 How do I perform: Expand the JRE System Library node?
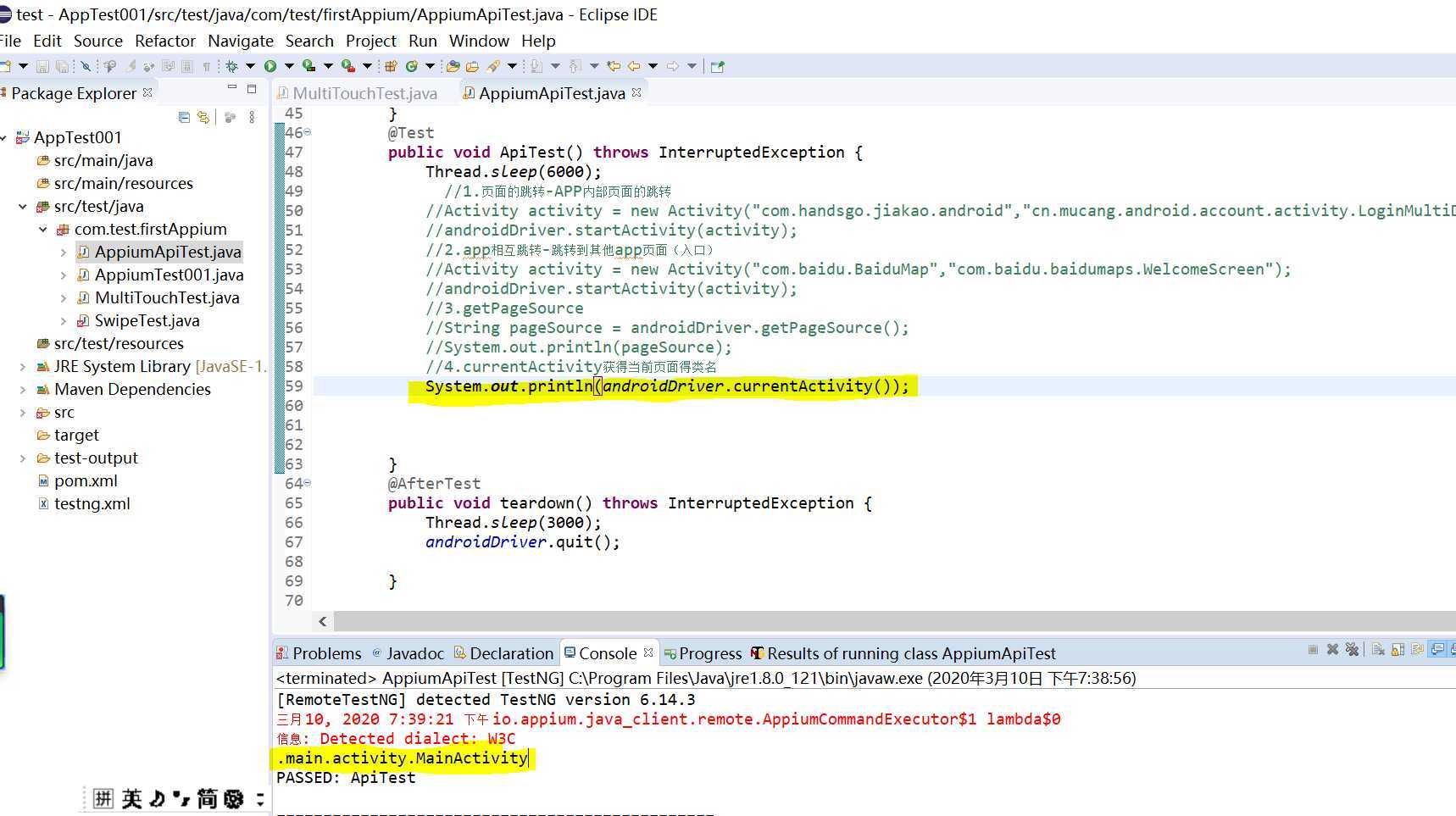(23, 366)
